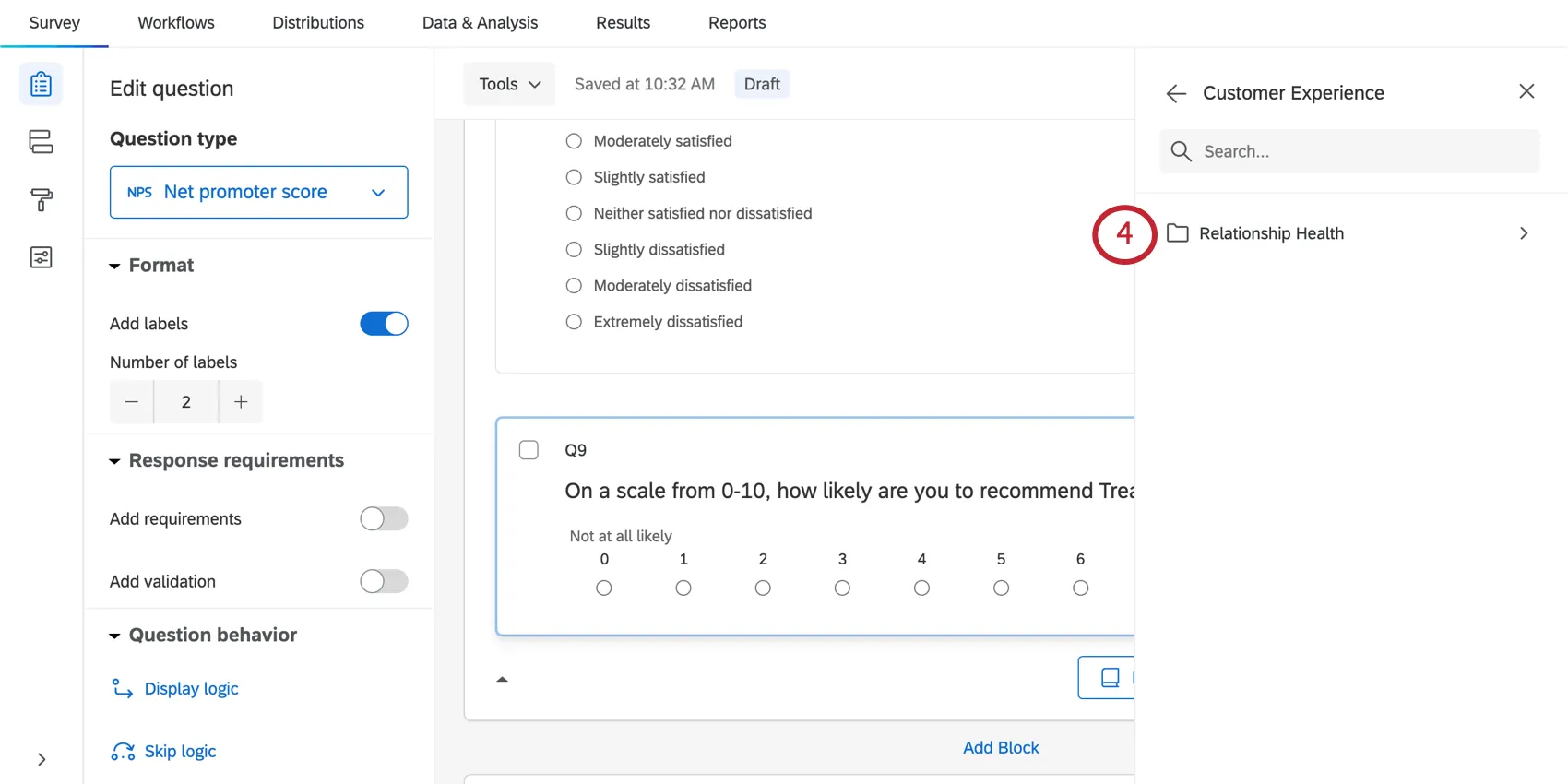Select the Q9 question checkbox

pos(529,450)
